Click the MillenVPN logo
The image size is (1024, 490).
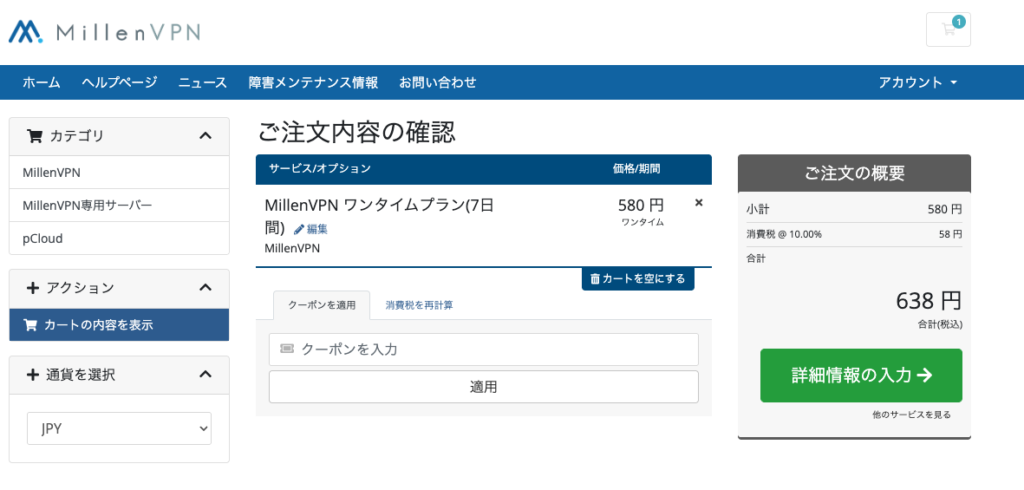click(105, 32)
